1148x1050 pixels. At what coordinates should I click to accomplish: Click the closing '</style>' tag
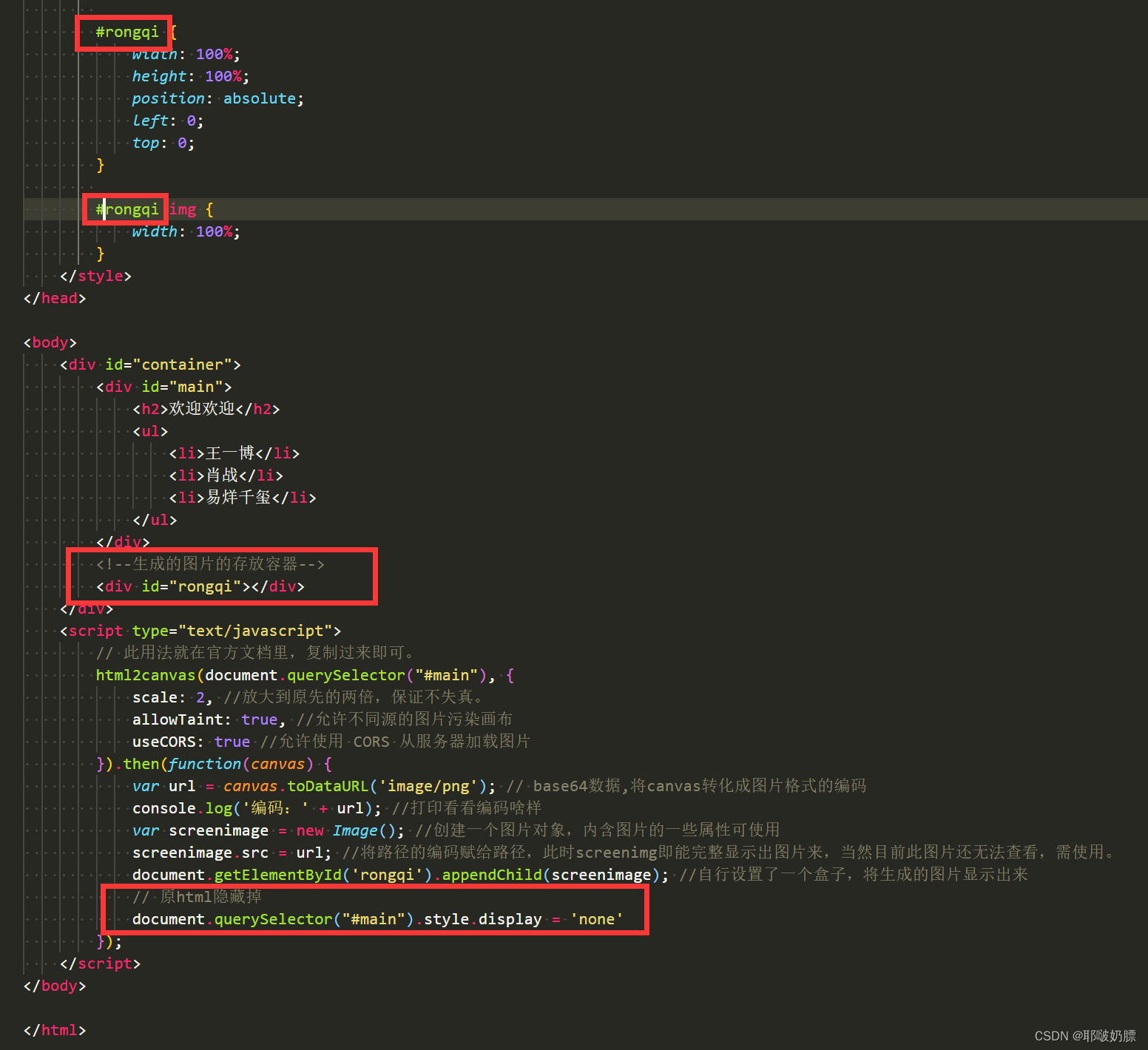click(95, 276)
